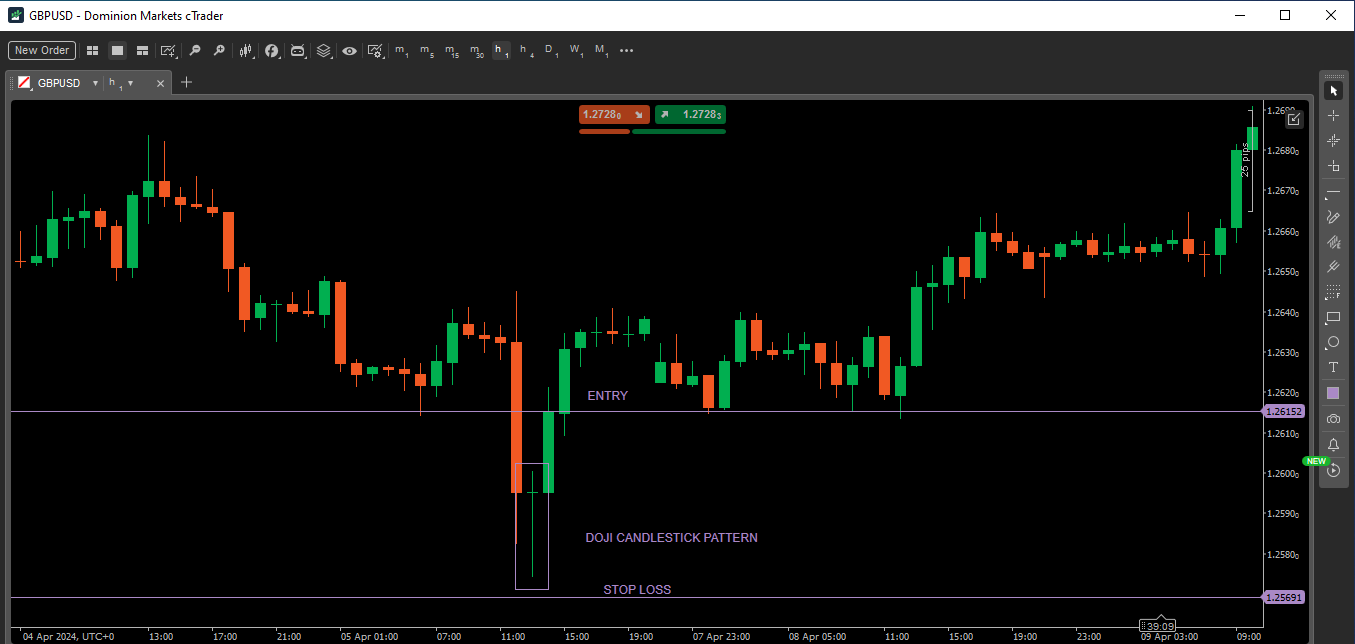Select the Ellipse drawing tool
Screen dimensions: 1355x644
point(1333,343)
